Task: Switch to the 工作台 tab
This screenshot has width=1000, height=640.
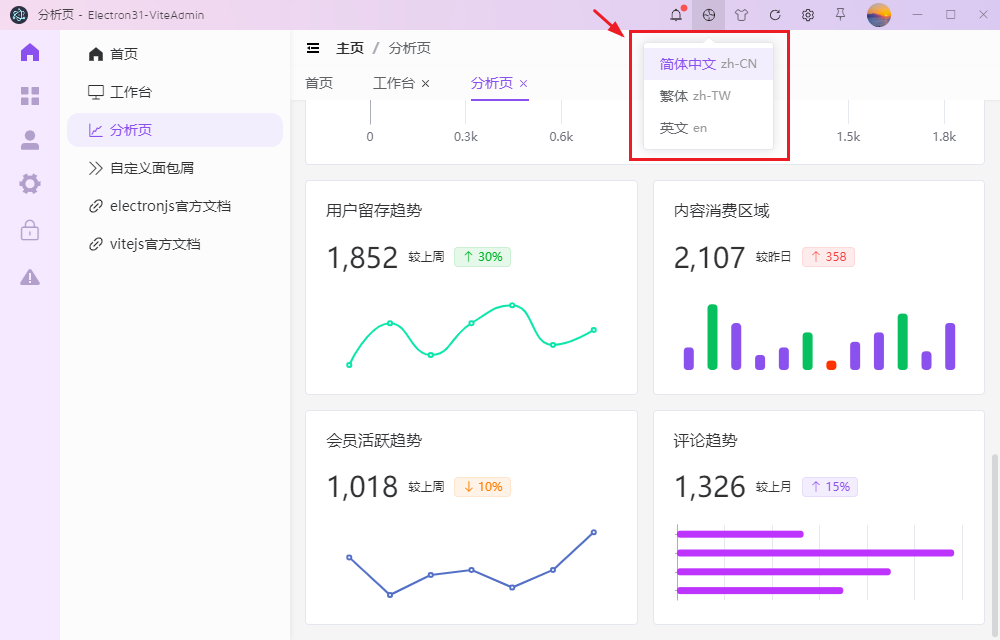Action: pyautogui.click(x=393, y=83)
